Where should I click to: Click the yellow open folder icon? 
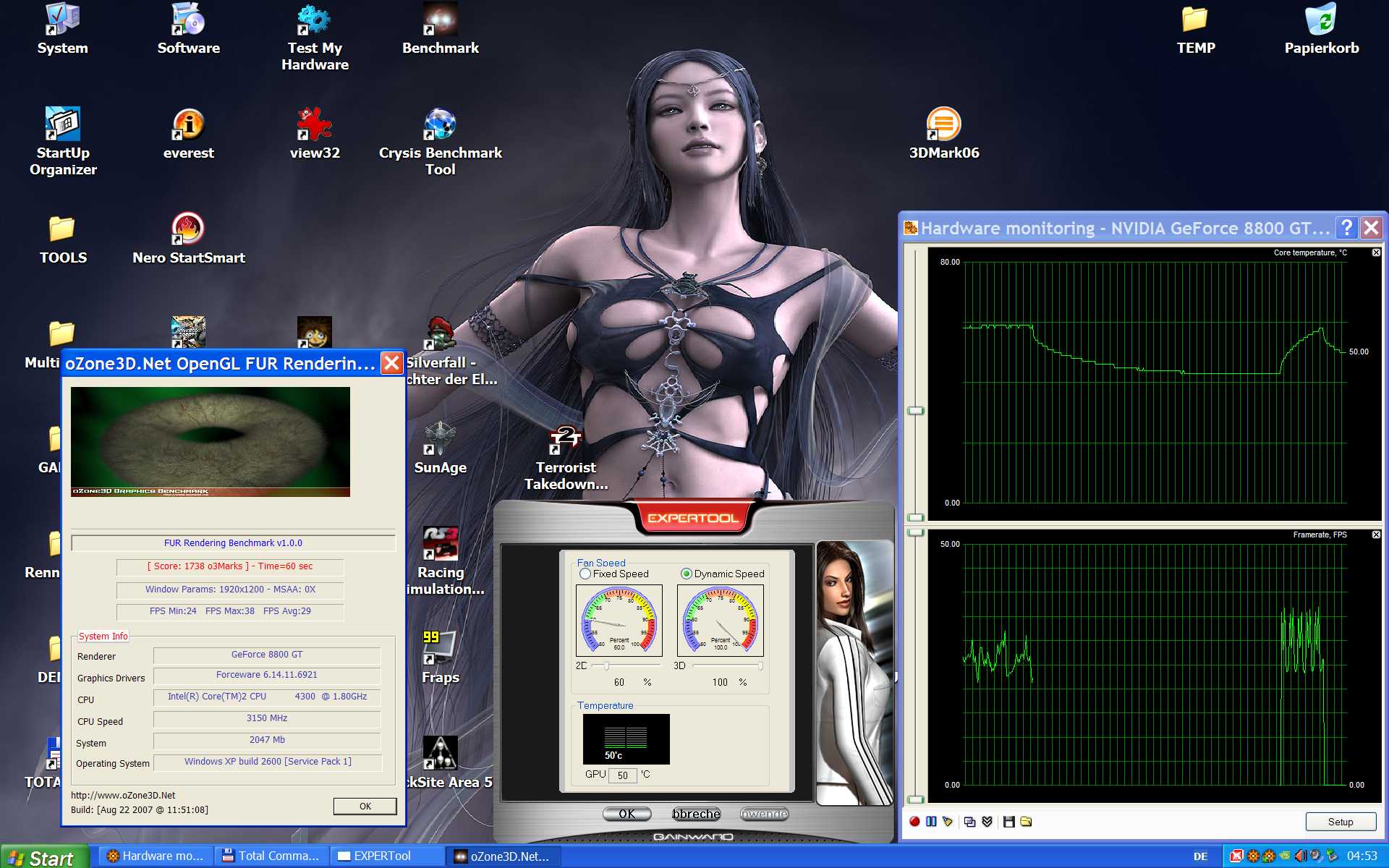1026,822
